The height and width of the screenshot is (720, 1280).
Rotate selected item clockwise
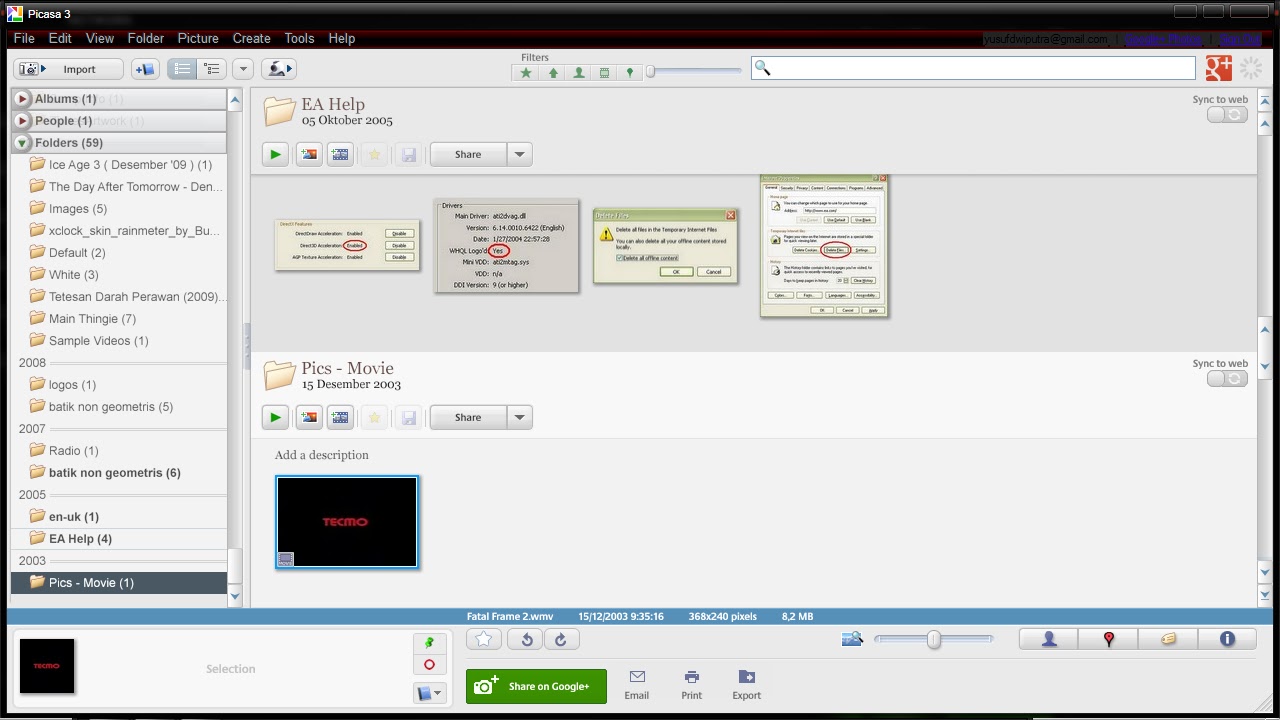tap(561, 639)
